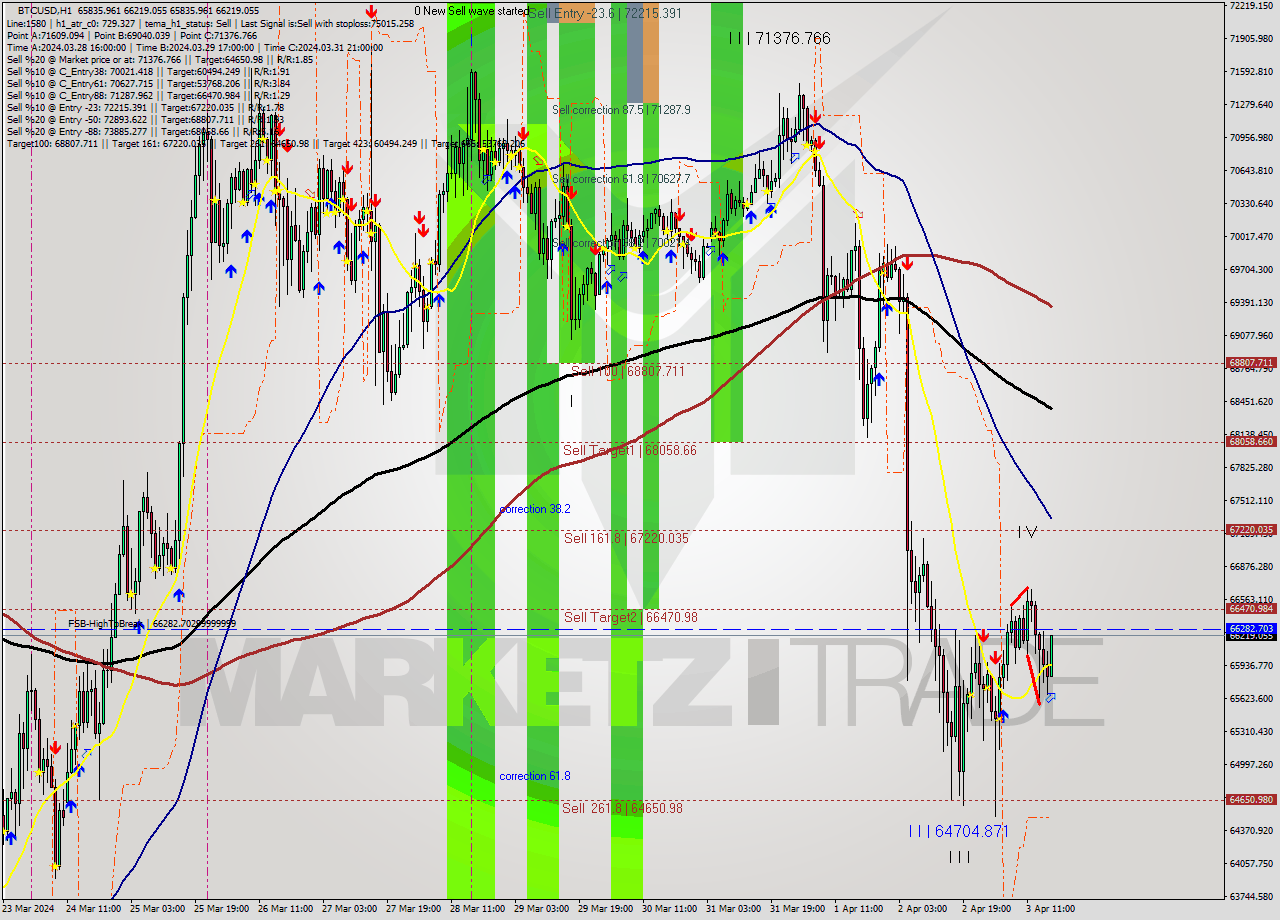Click the blue 'correction 61.8' label
Image resolution: width=1280 pixels, height=920 pixels.
click(x=535, y=776)
